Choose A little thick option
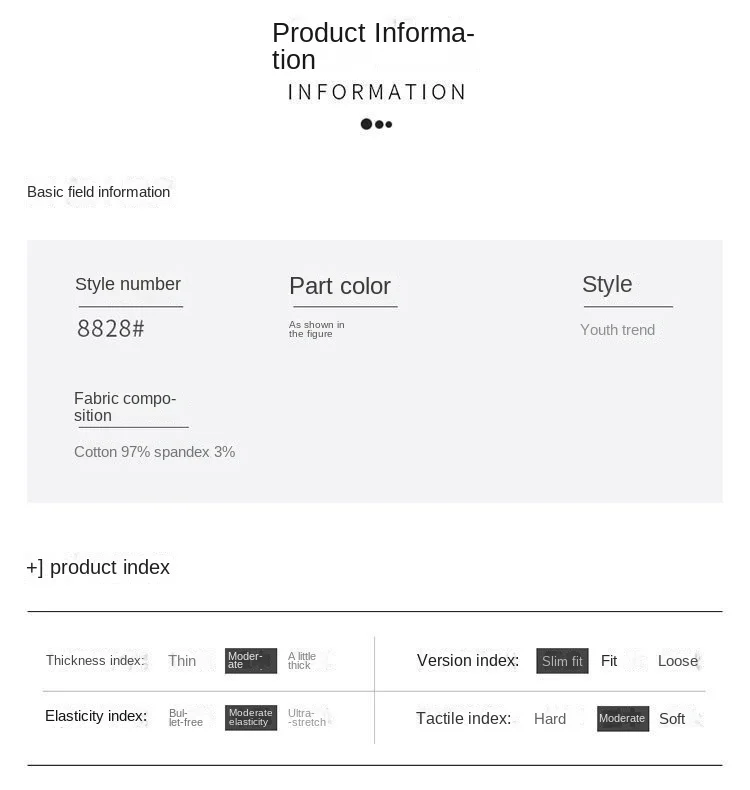This screenshot has height=790, width=750. click(x=302, y=661)
